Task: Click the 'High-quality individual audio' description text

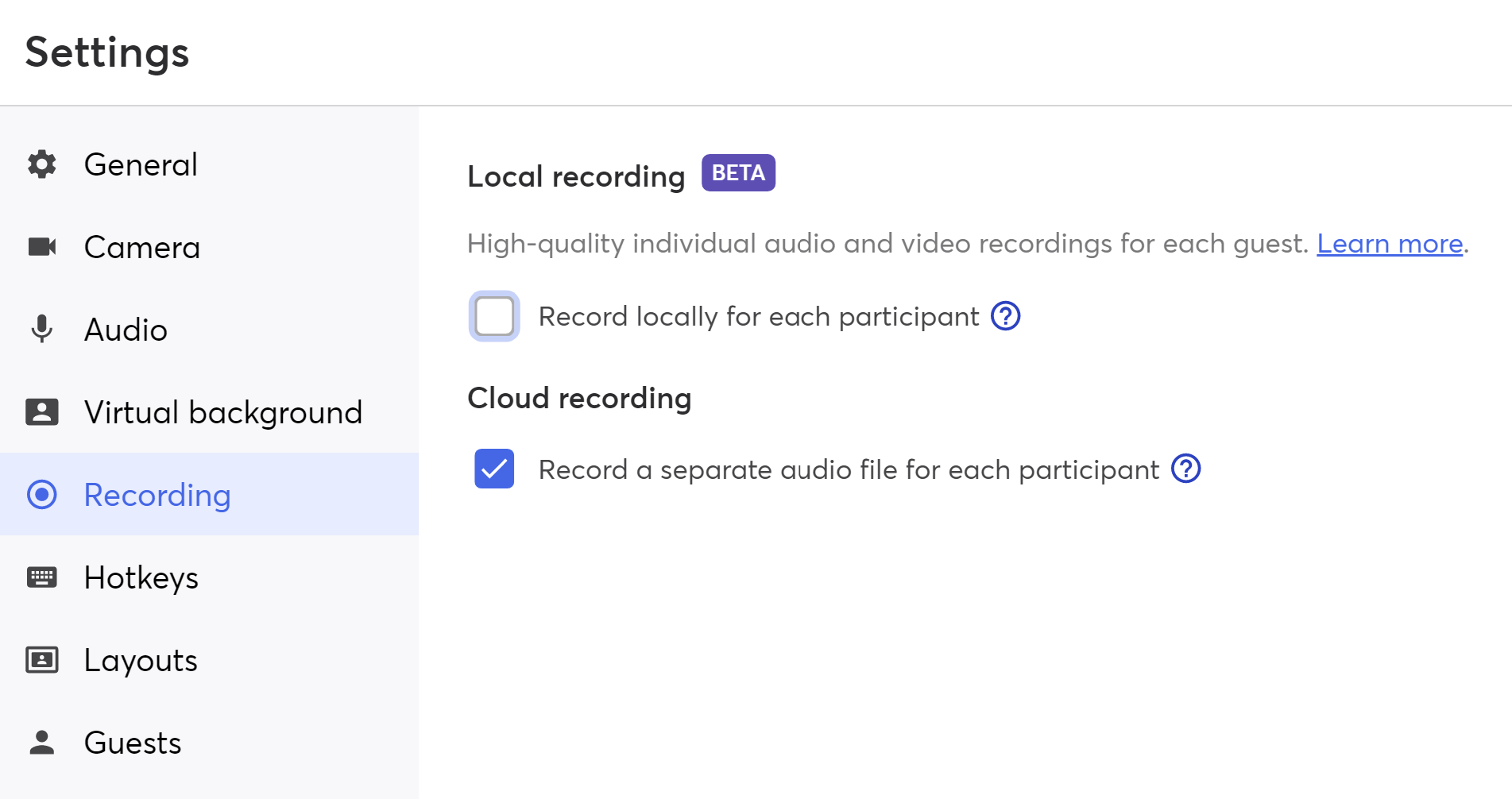Action: point(887,243)
